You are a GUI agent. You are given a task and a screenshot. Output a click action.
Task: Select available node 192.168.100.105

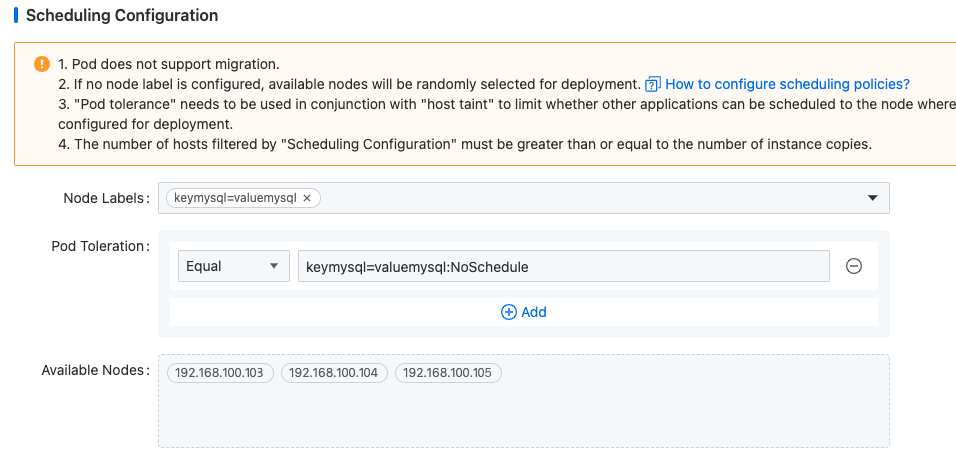point(448,373)
